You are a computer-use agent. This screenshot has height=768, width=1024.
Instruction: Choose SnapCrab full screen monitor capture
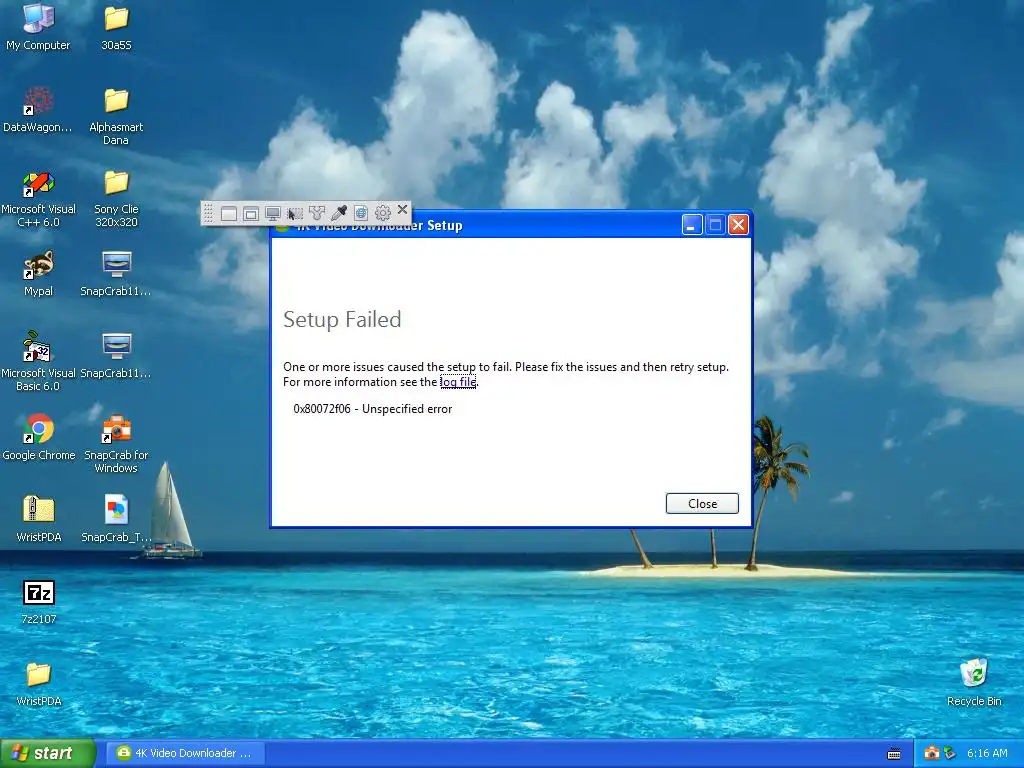point(273,214)
